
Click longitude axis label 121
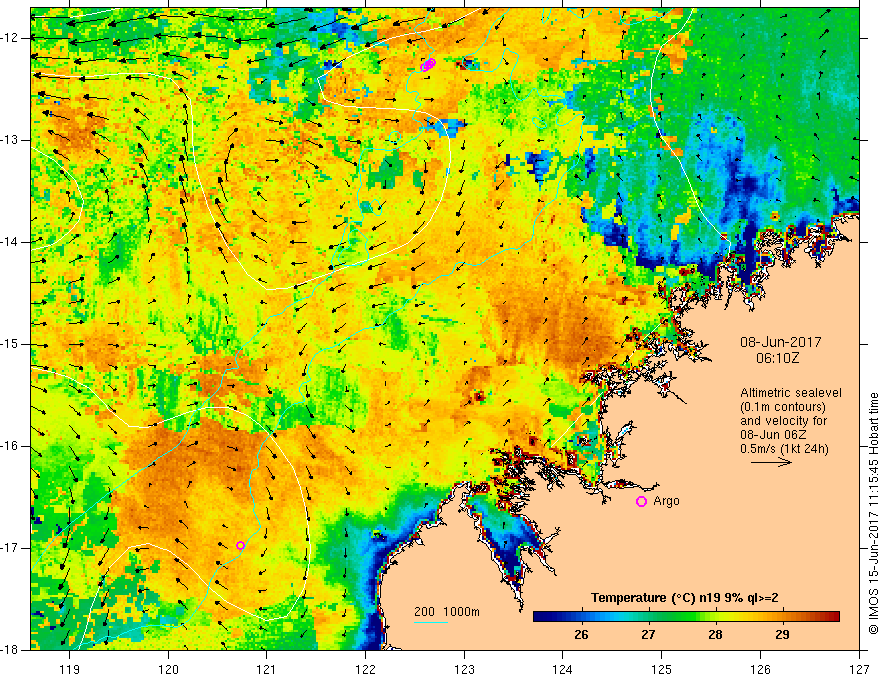point(266,669)
